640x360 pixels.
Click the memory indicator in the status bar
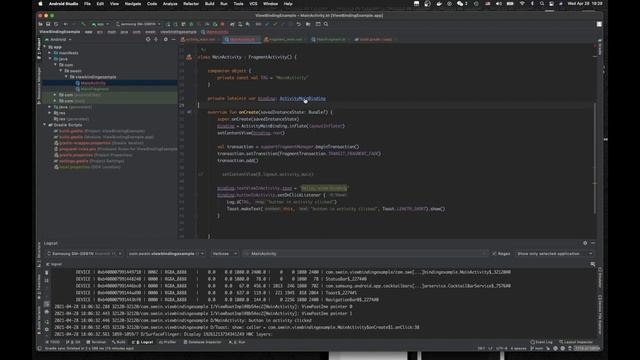[587, 348]
